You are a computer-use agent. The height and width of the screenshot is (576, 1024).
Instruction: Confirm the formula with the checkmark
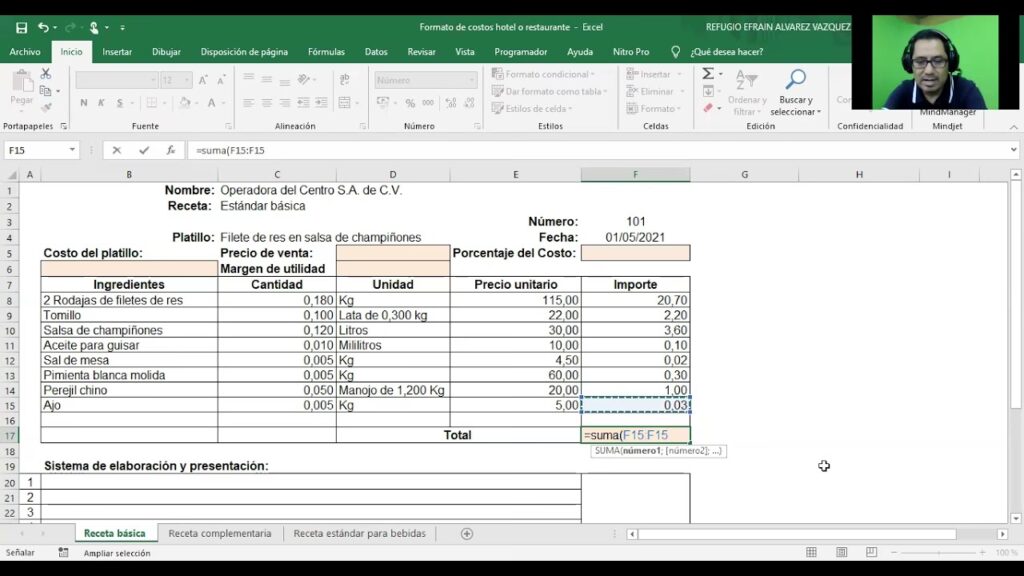tap(144, 150)
